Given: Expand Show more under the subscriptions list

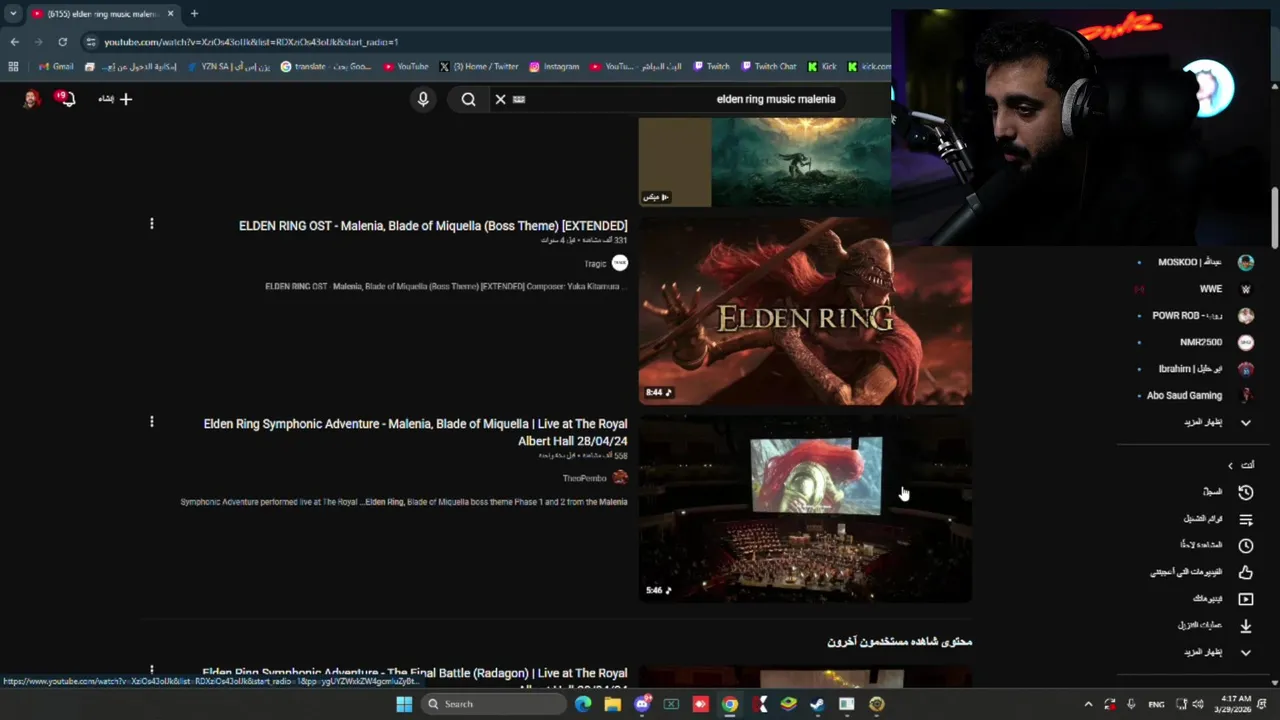Looking at the screenshot, I should coord(1216,422).
